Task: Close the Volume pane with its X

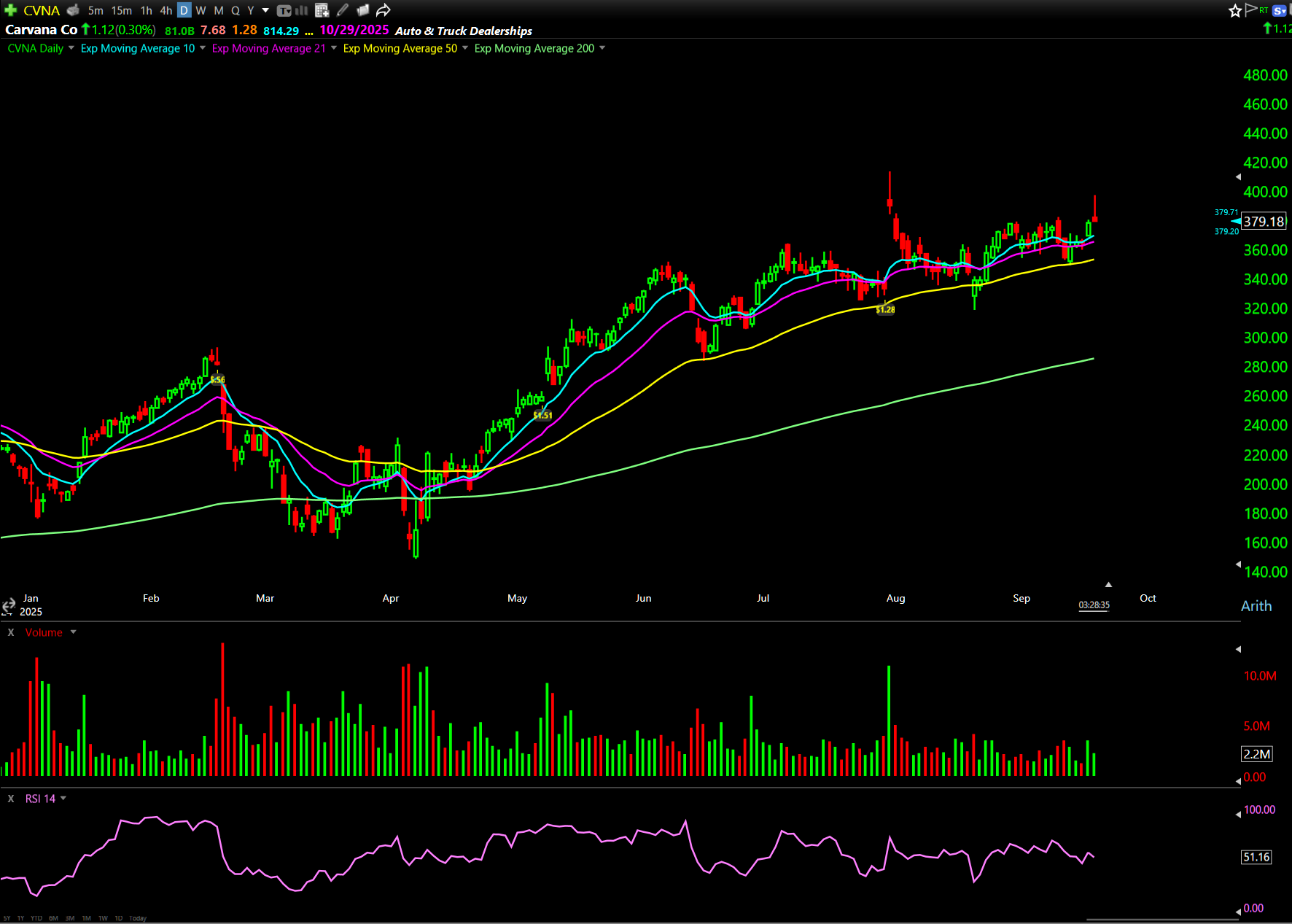Action: [x=11, y=632]
